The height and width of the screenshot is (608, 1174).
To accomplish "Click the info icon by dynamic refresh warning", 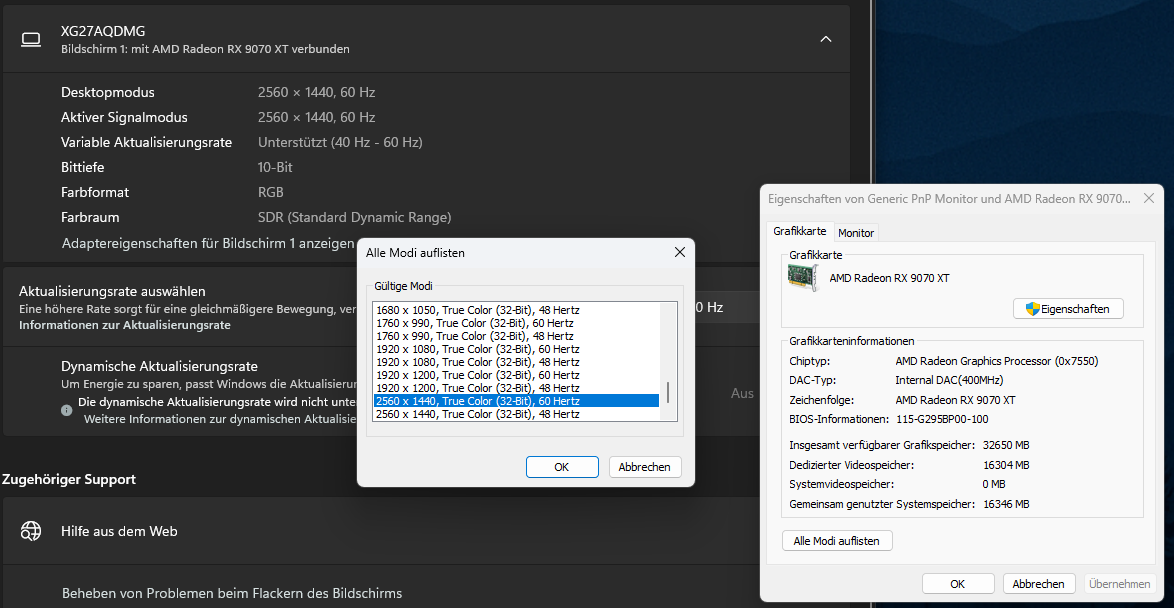I will pos(67,410).
